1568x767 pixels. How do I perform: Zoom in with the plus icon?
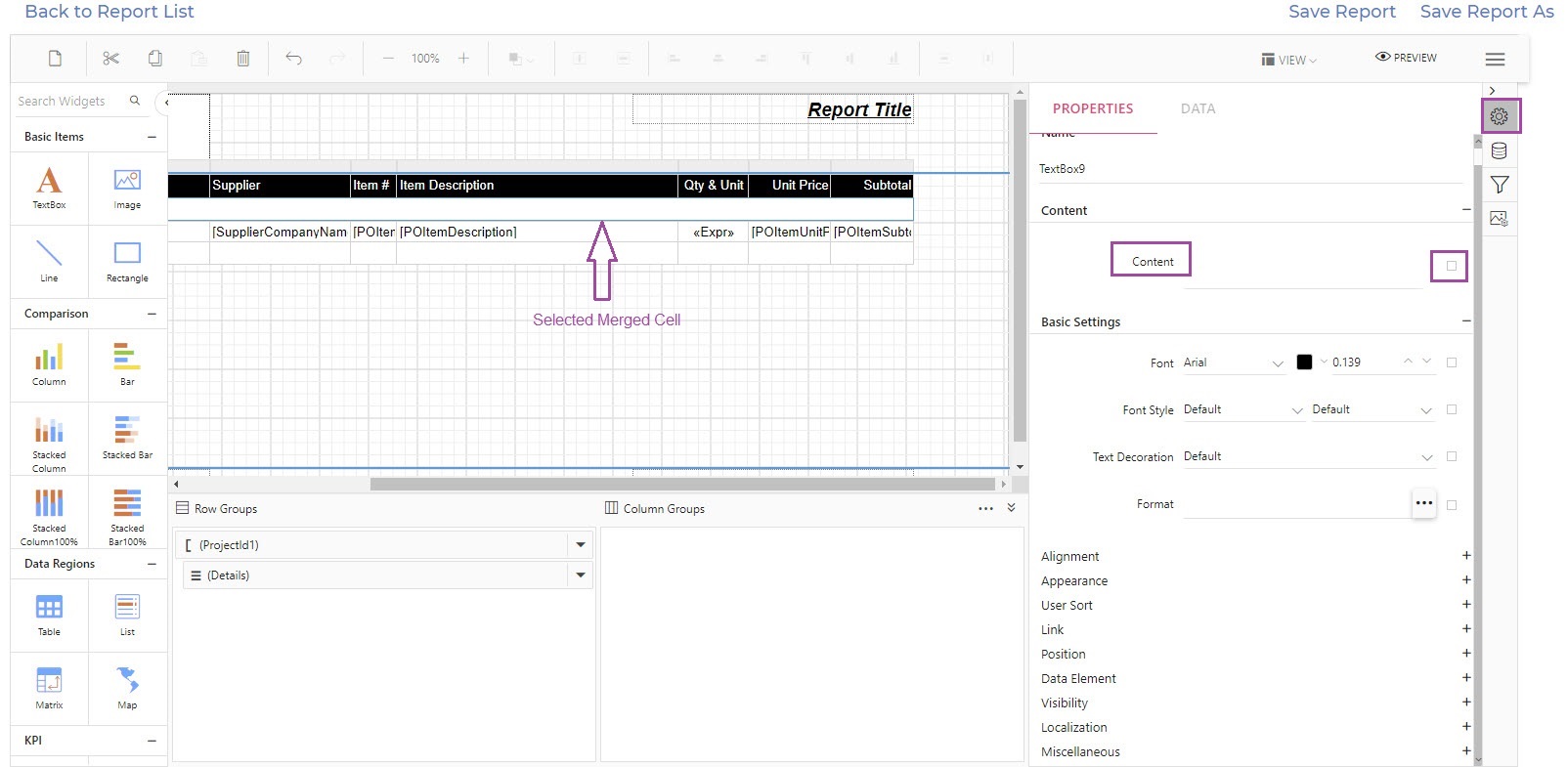pyautogui.click(x=463, y=59)
